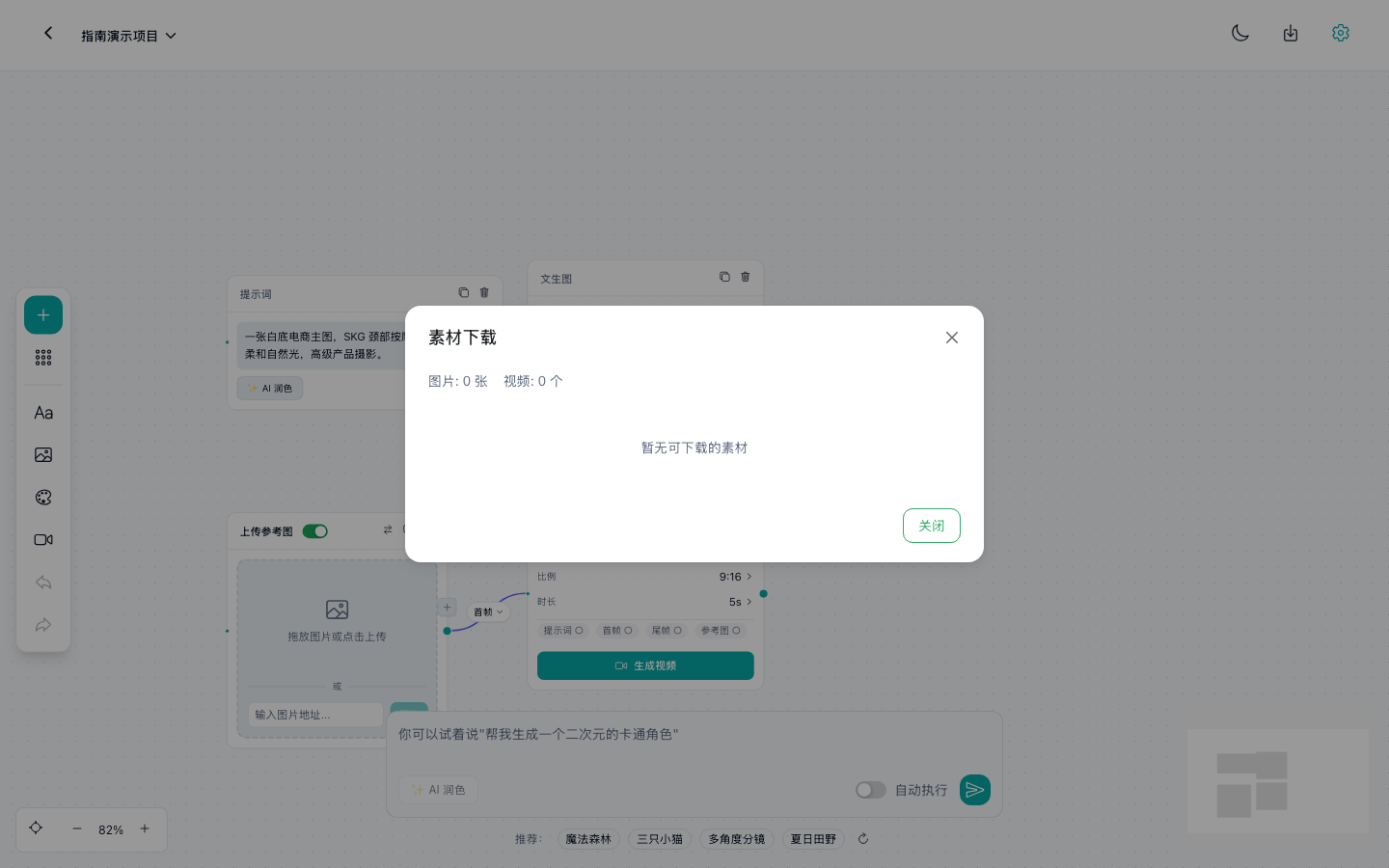
Task: Open downloads via the top download icon
Action: (x=1291, y=34)
